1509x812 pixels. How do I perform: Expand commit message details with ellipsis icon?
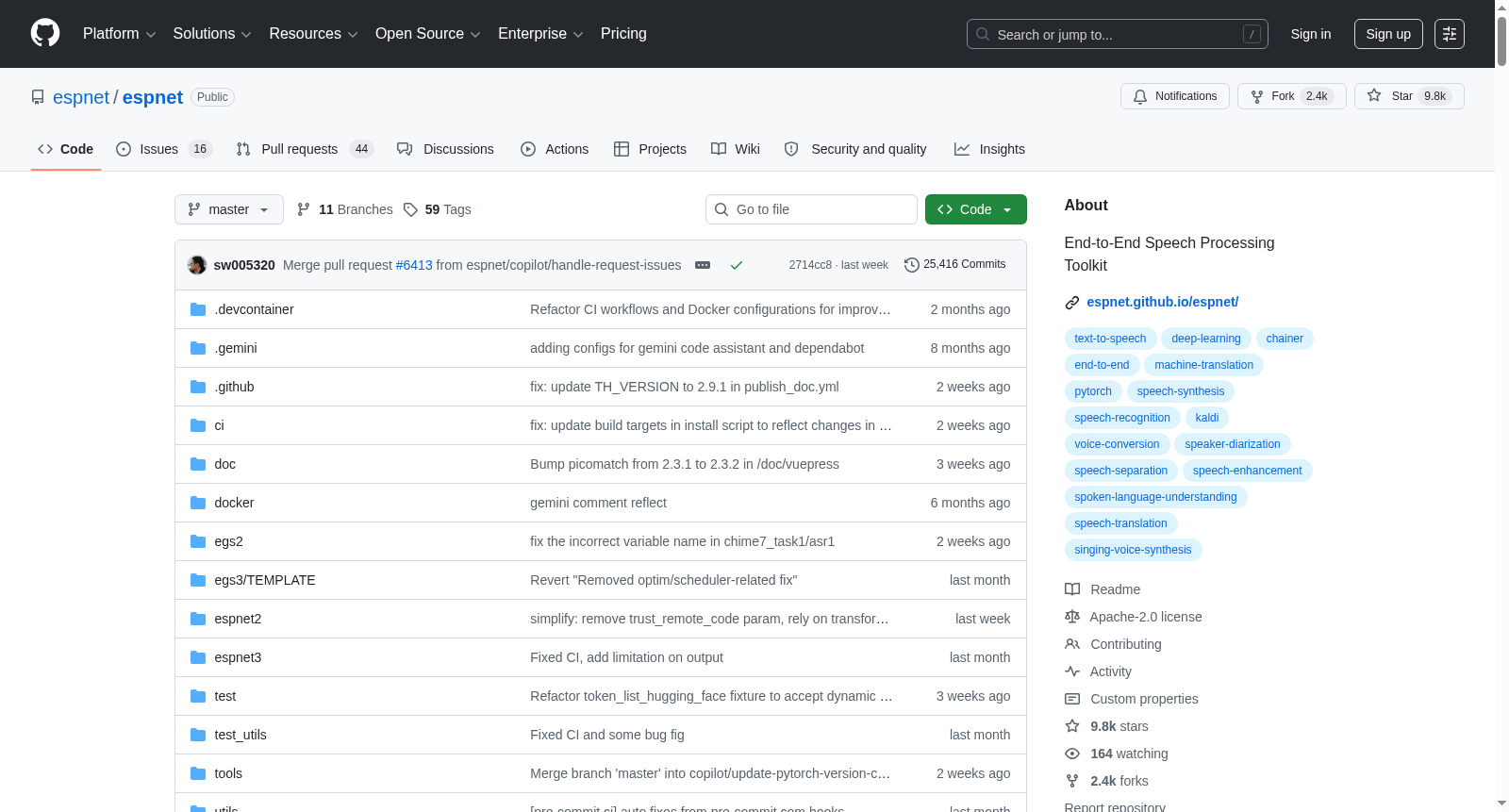click(x=703, y=265)
